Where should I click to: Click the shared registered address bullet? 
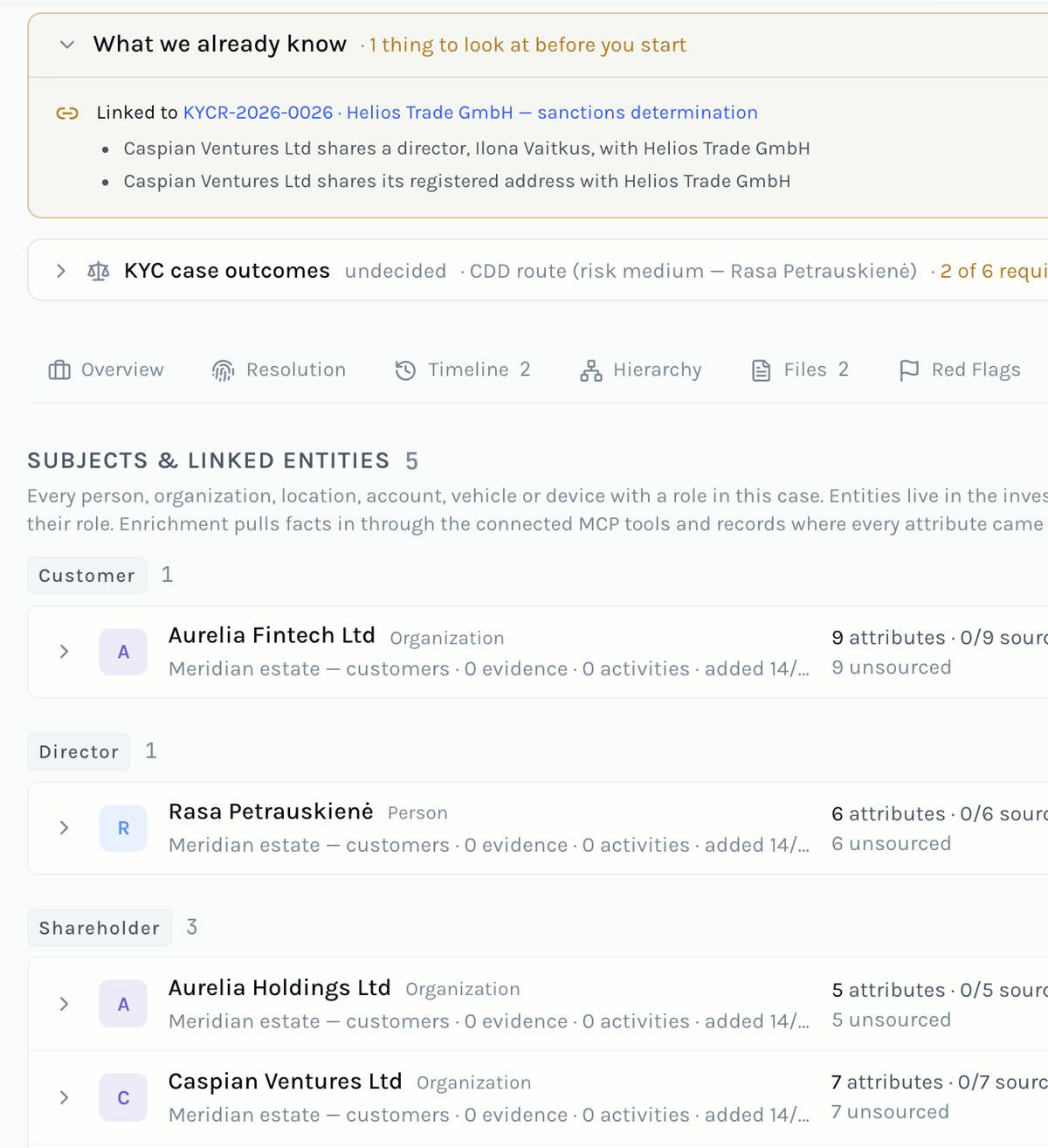457,182
